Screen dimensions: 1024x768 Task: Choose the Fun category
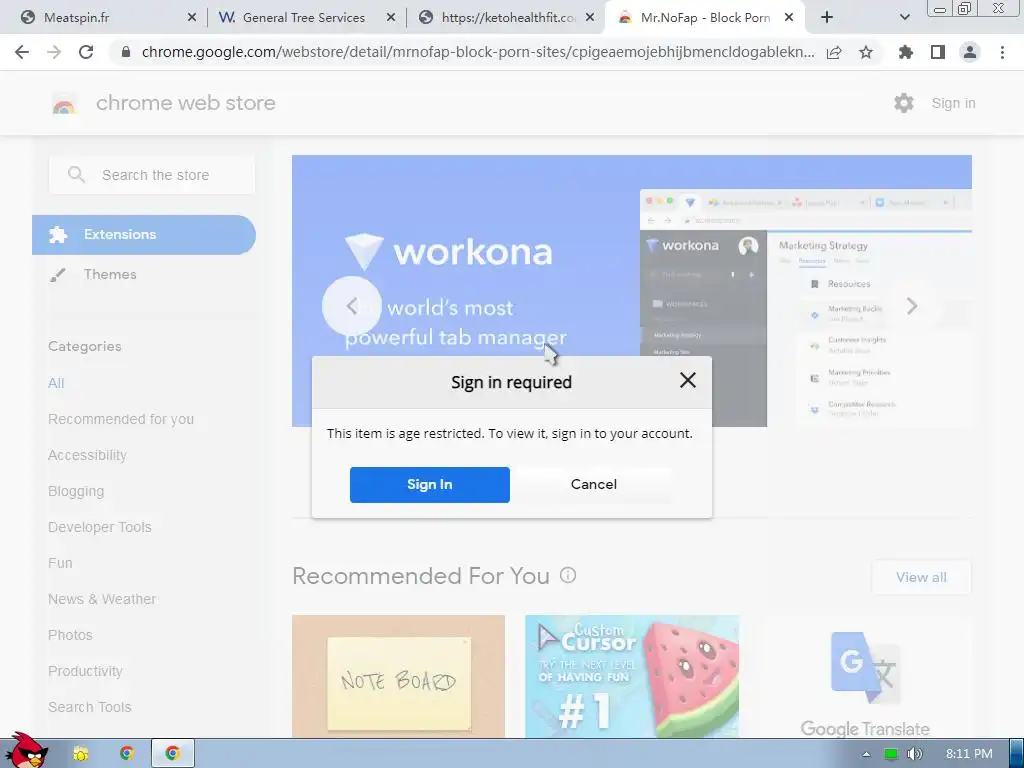60,563
